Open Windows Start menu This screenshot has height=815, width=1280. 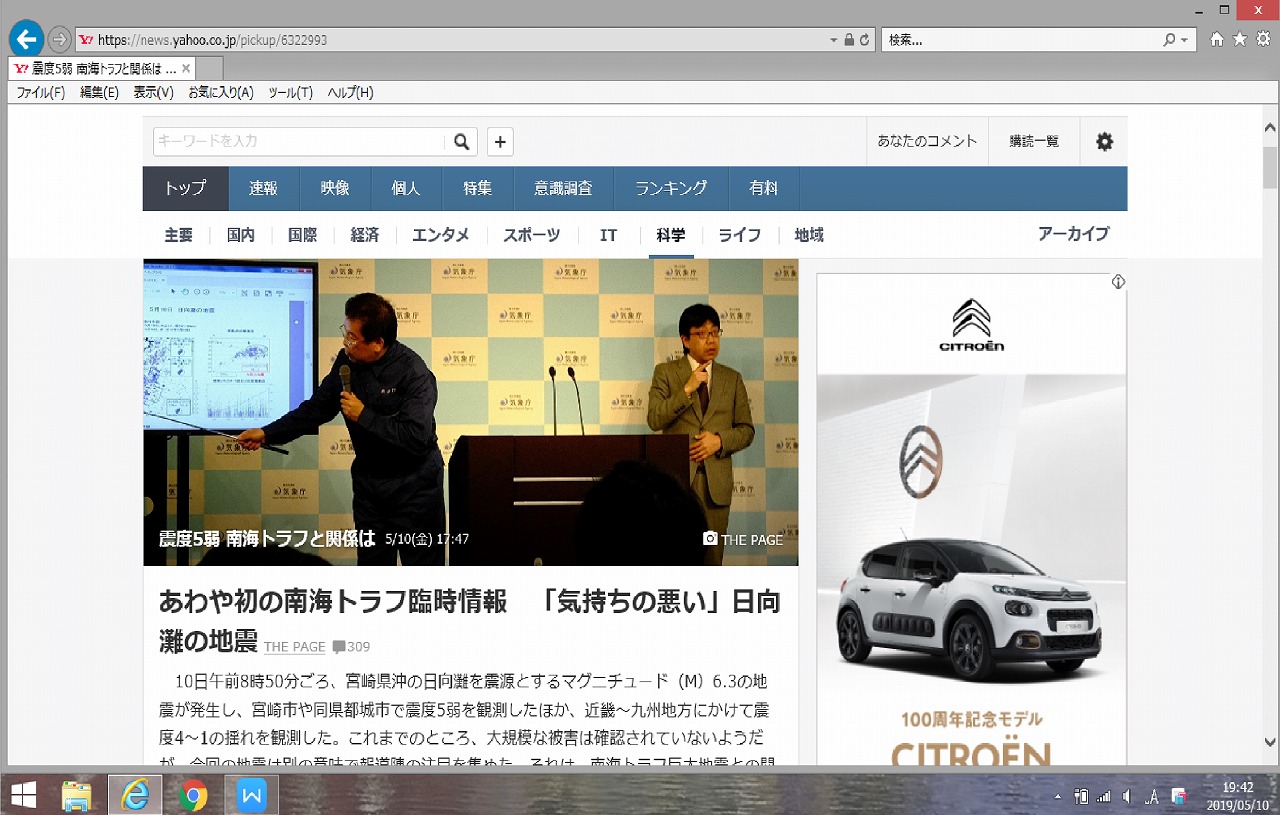coord(22,795)
